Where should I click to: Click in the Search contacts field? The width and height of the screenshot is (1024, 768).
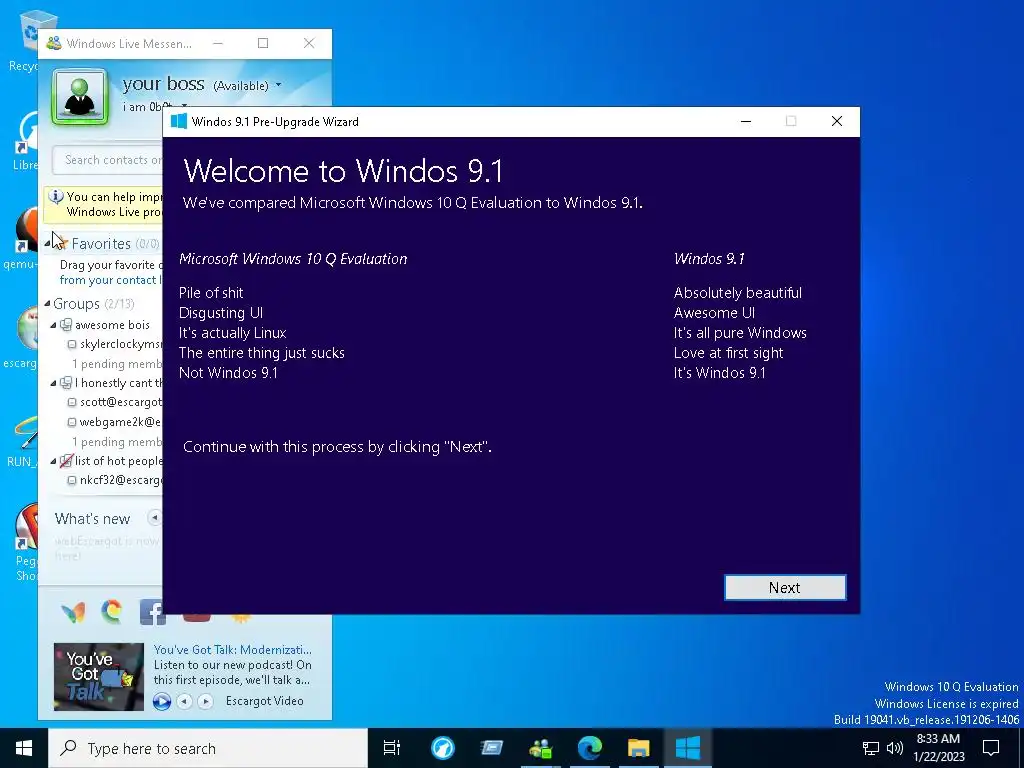coord(108,160)
